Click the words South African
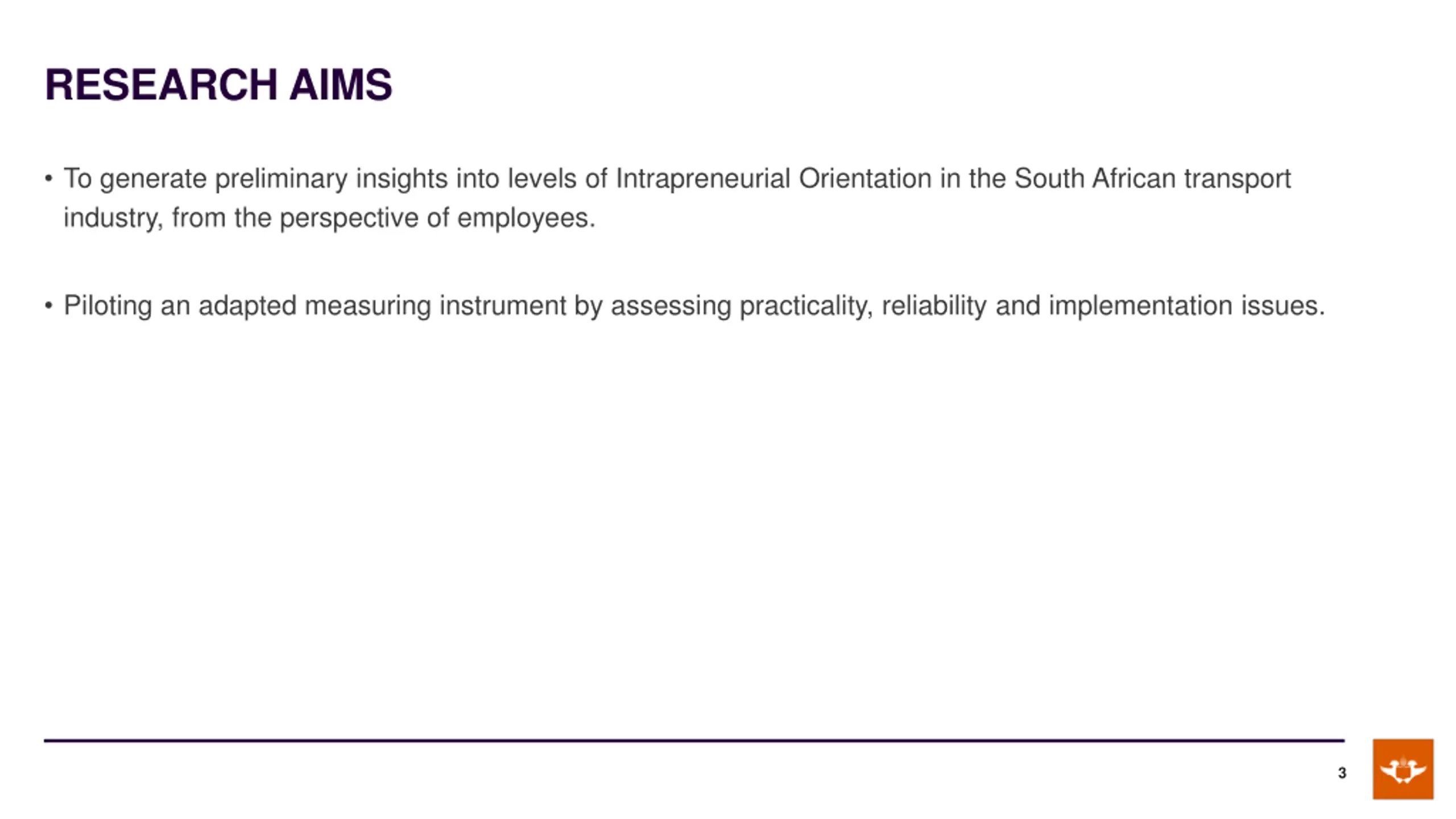1456x819 pixels. click(x=1095, y=179)
